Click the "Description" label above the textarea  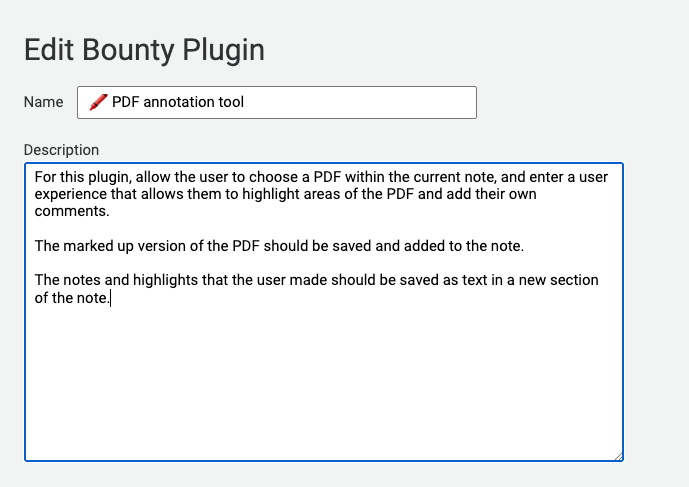(x=61, y=150)
